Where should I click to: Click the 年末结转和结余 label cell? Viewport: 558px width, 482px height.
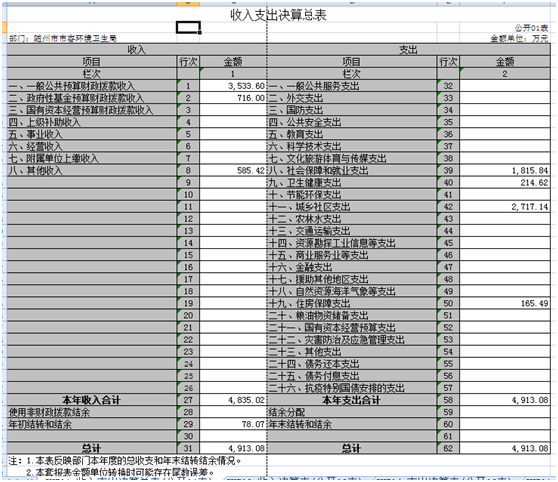click(352, 424)
